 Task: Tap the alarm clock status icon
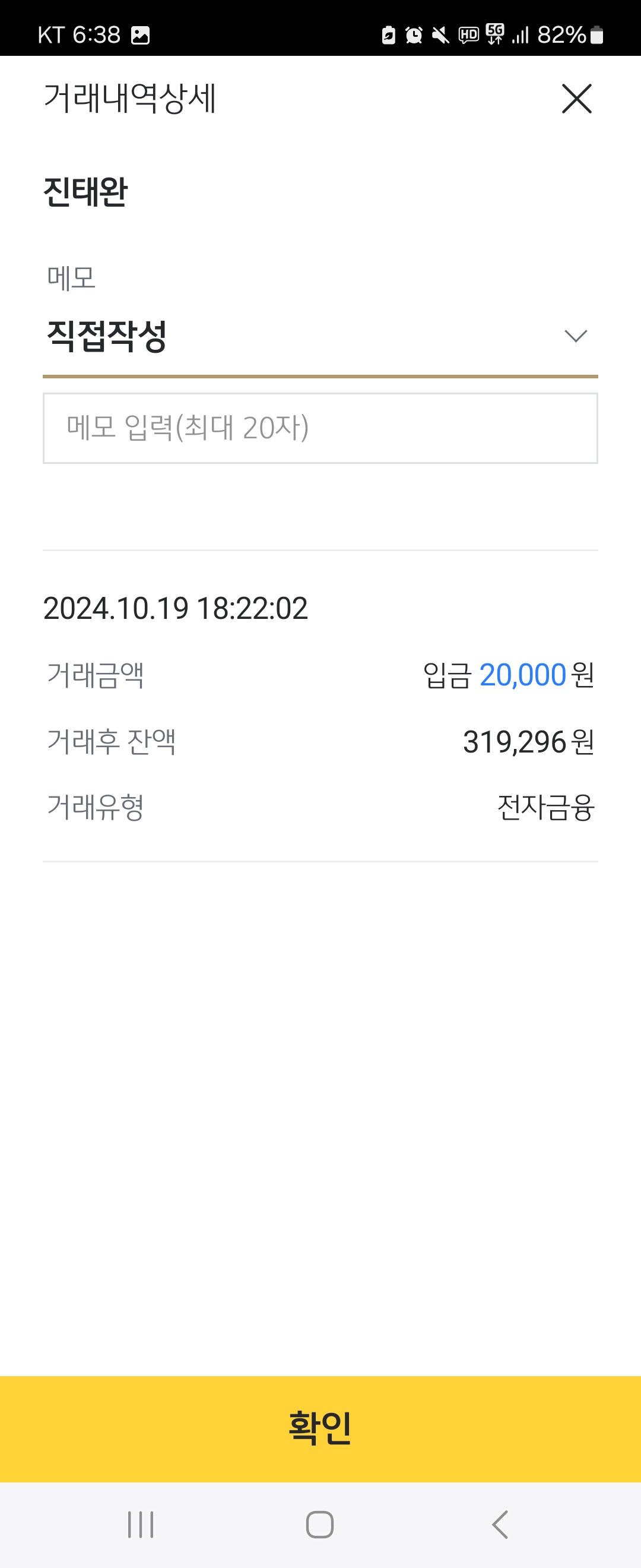(414, 35)
